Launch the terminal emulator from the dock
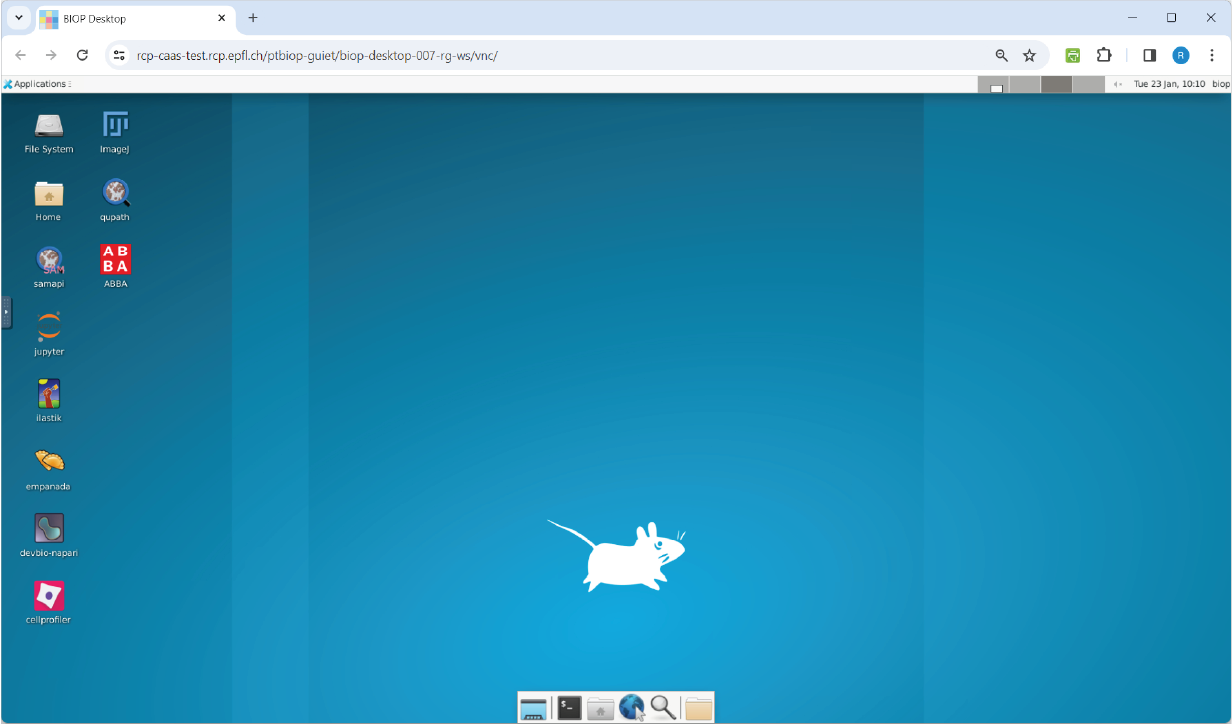Viewport: 1232px width, 724px height. (x=569, y=708)
